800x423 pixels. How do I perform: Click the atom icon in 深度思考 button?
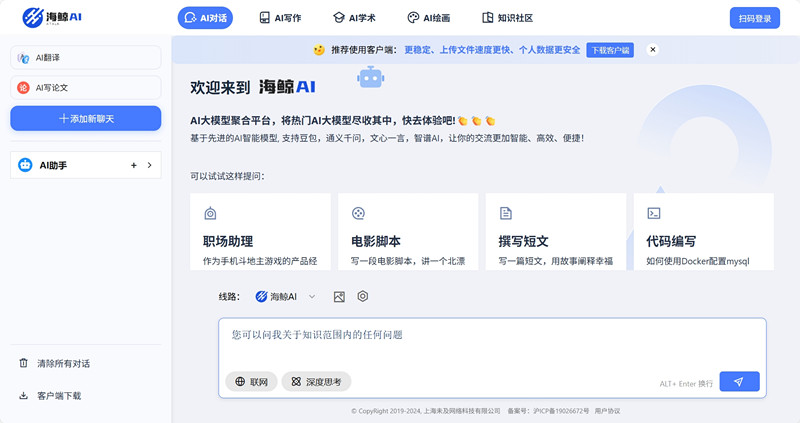coord(296,382)
